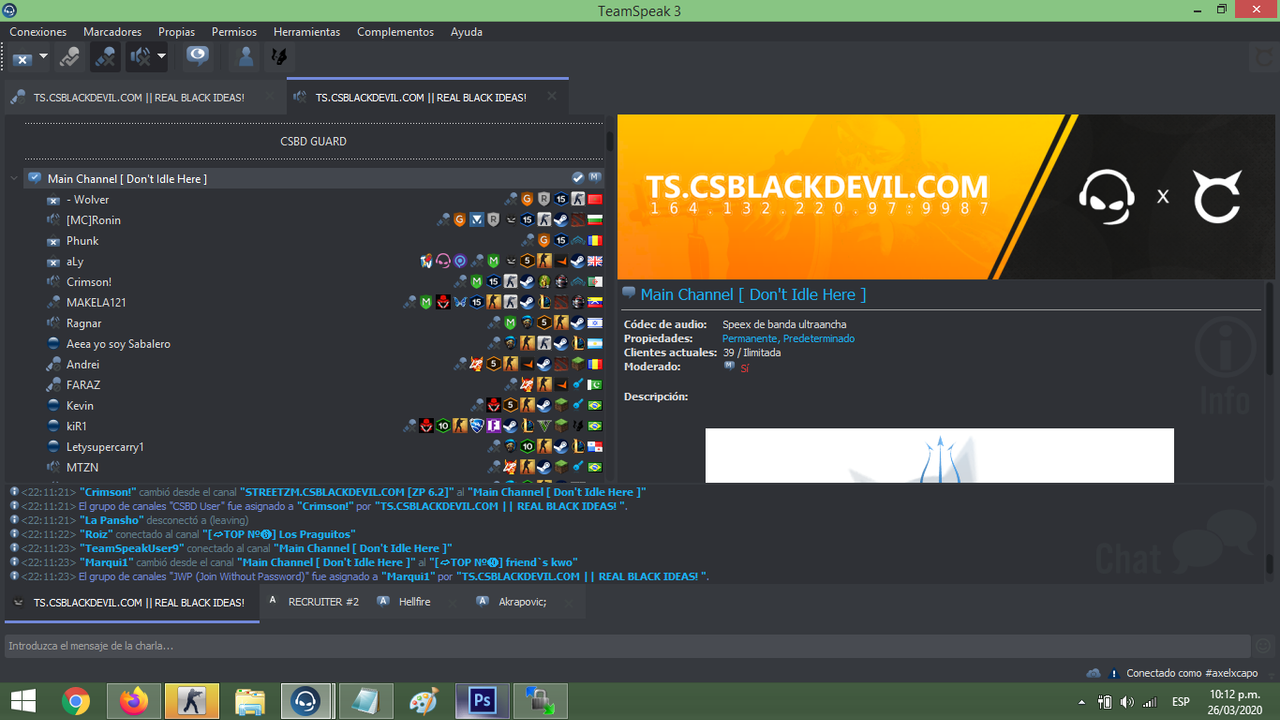The image size is (1280, 720).
Task: Open the emoticon picker beside chat input
Action: [x=1263, y=646]
